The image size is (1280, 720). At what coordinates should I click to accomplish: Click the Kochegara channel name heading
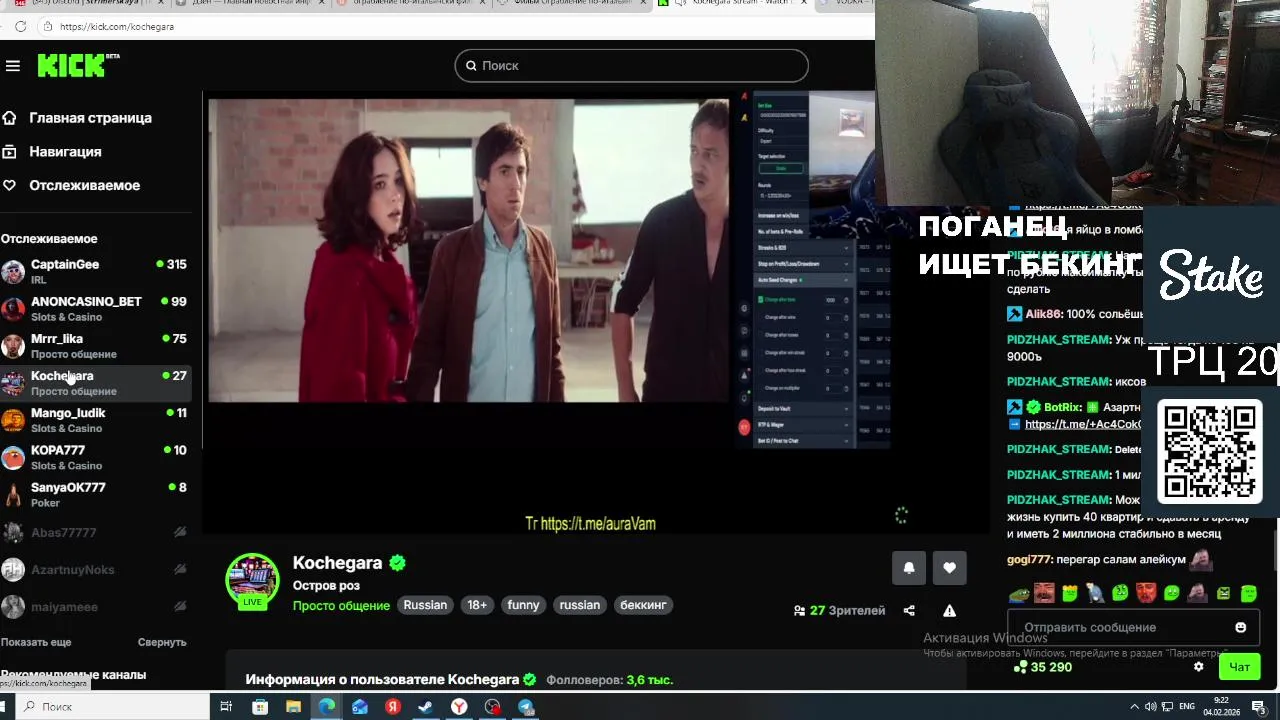click(337, 563)
